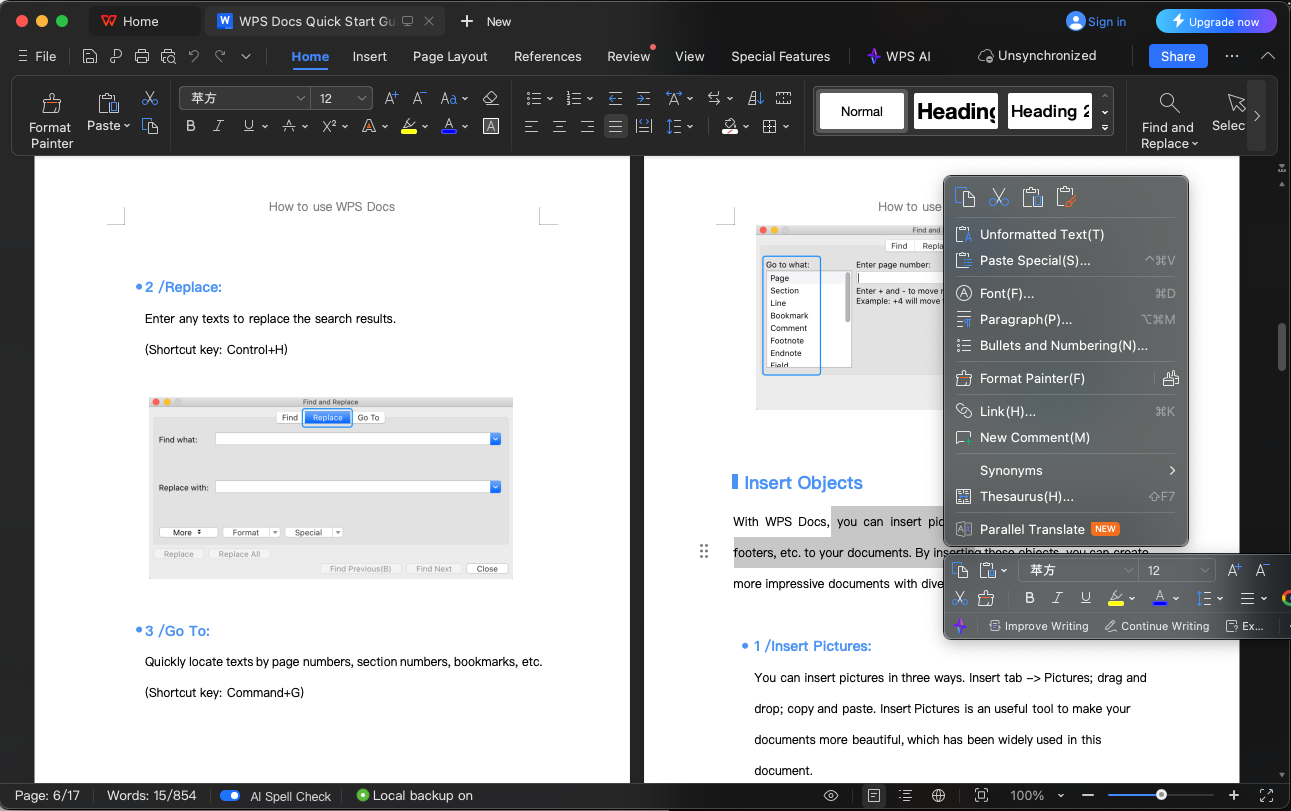The width and height of the screenshot is (1291, 811).
Task: Toggle Italic in the floating mini toolbar
Action: coord(1057,598)
